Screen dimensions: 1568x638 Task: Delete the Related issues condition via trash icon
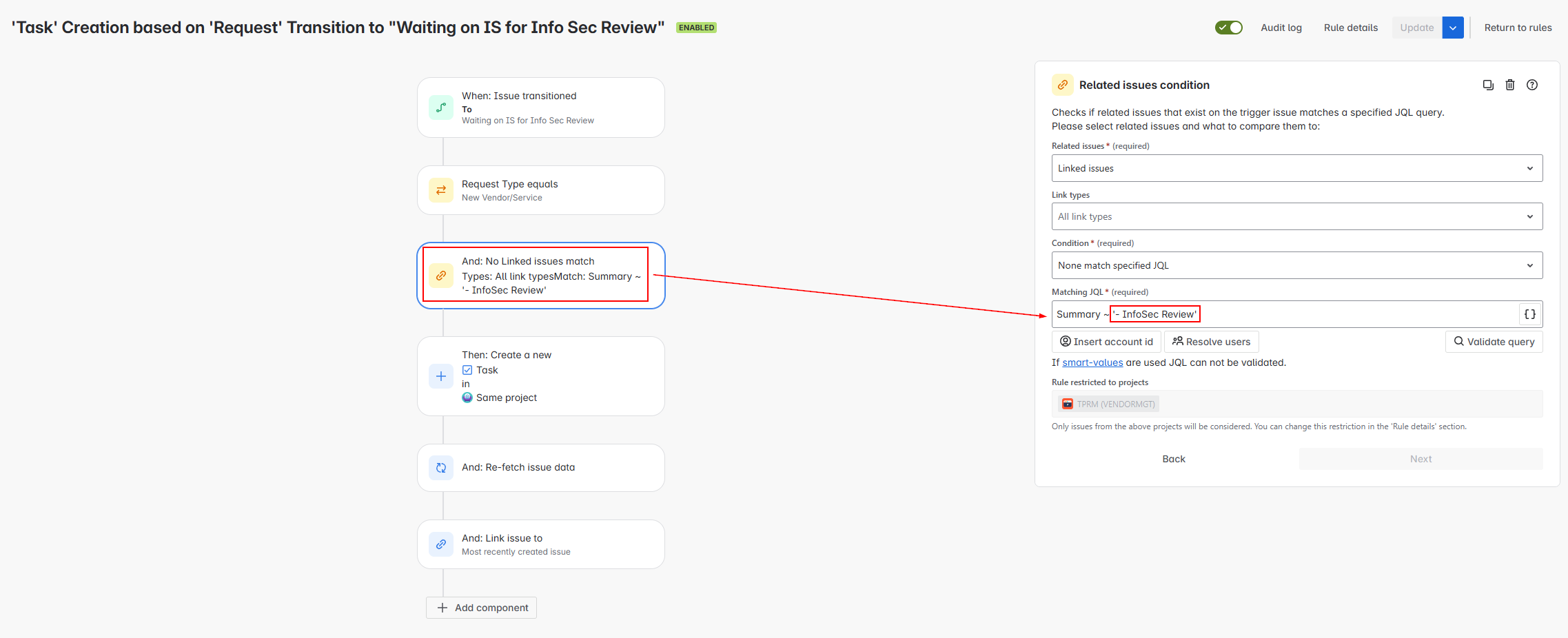click(1510, 85)
